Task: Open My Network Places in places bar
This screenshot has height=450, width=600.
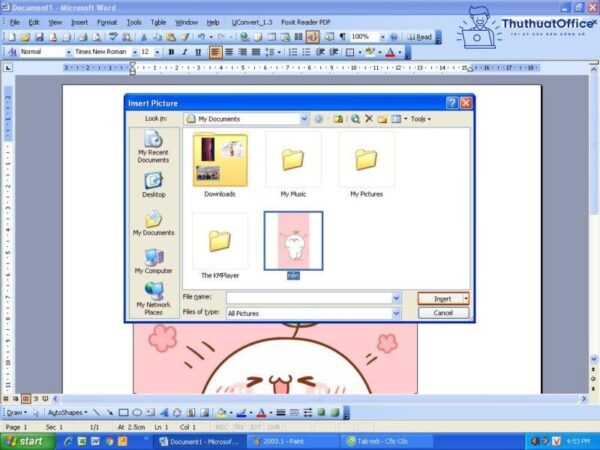Action: (x=153, y=298)
